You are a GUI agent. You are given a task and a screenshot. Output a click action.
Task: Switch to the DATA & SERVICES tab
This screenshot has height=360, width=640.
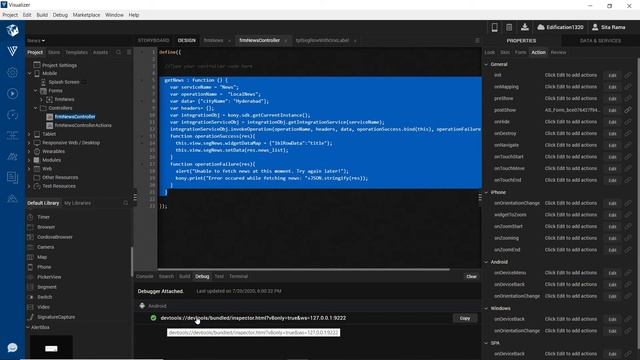click(600, 40)
